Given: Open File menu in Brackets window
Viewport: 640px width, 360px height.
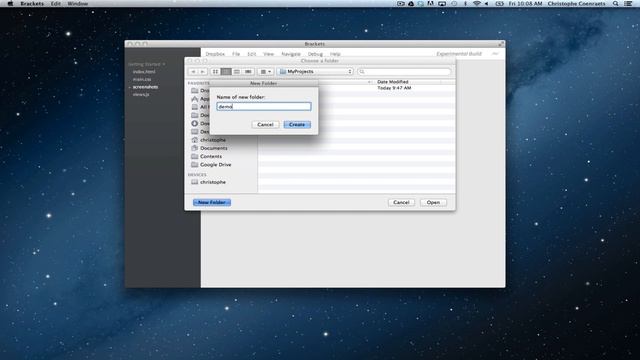Looking at the screenshot, I should click(236, 54).
